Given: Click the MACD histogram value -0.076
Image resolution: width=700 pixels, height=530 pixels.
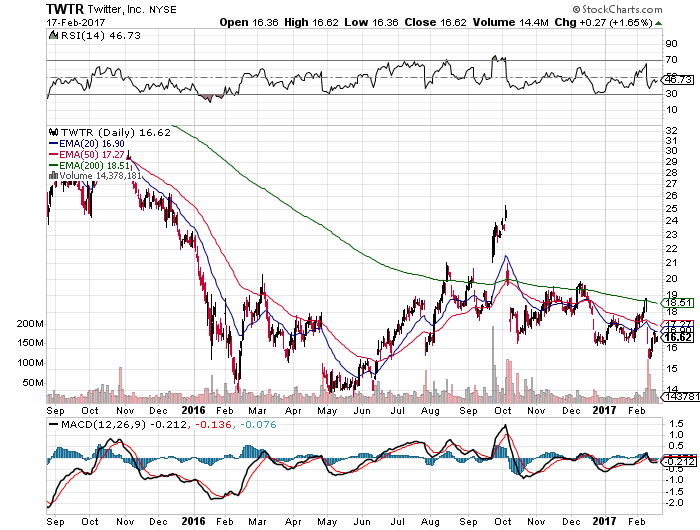Looking at the screenshot, I should point(258,424).
